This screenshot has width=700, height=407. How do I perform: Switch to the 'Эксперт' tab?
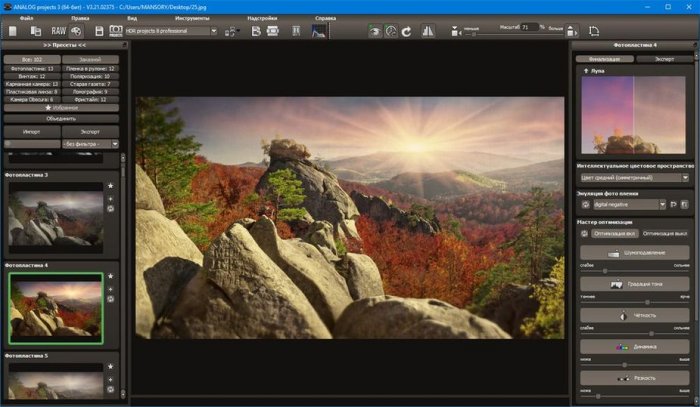(661, 59)
